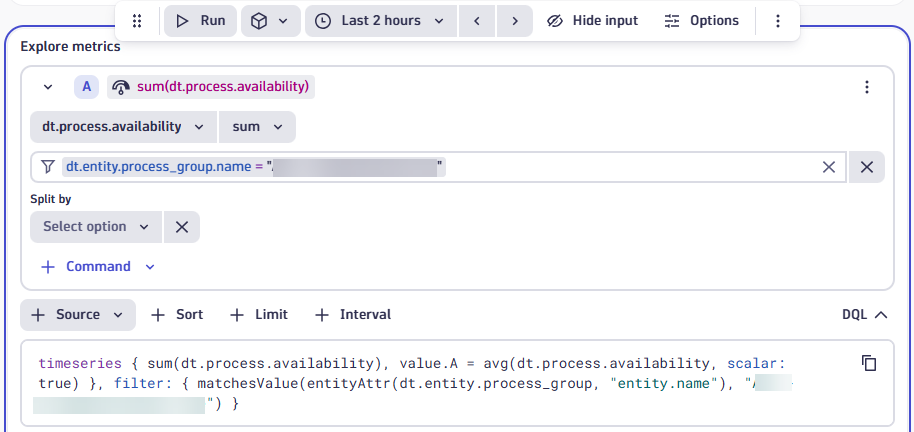This screenshot has width=914, height=432.
Task: Remove the filter row
Action: pyautogui.click(x=867, y=167)
